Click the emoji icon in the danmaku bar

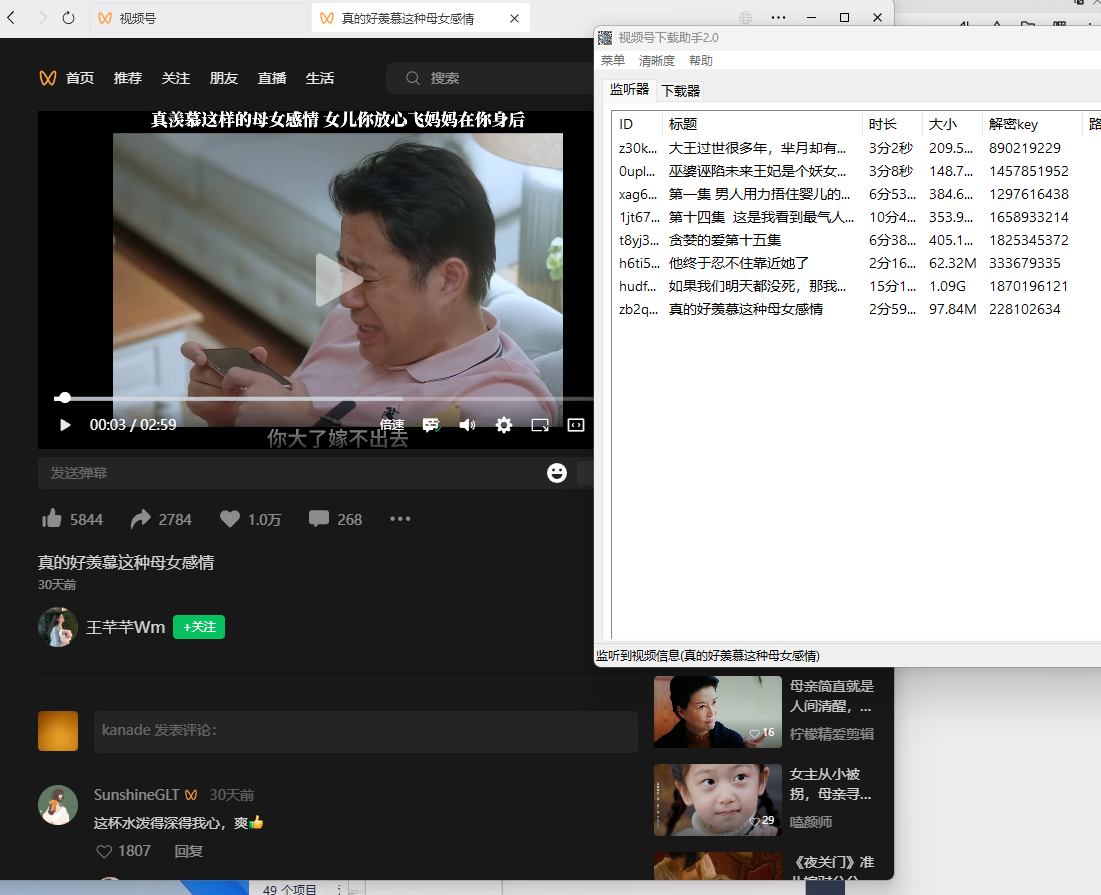tap(557, 472)
